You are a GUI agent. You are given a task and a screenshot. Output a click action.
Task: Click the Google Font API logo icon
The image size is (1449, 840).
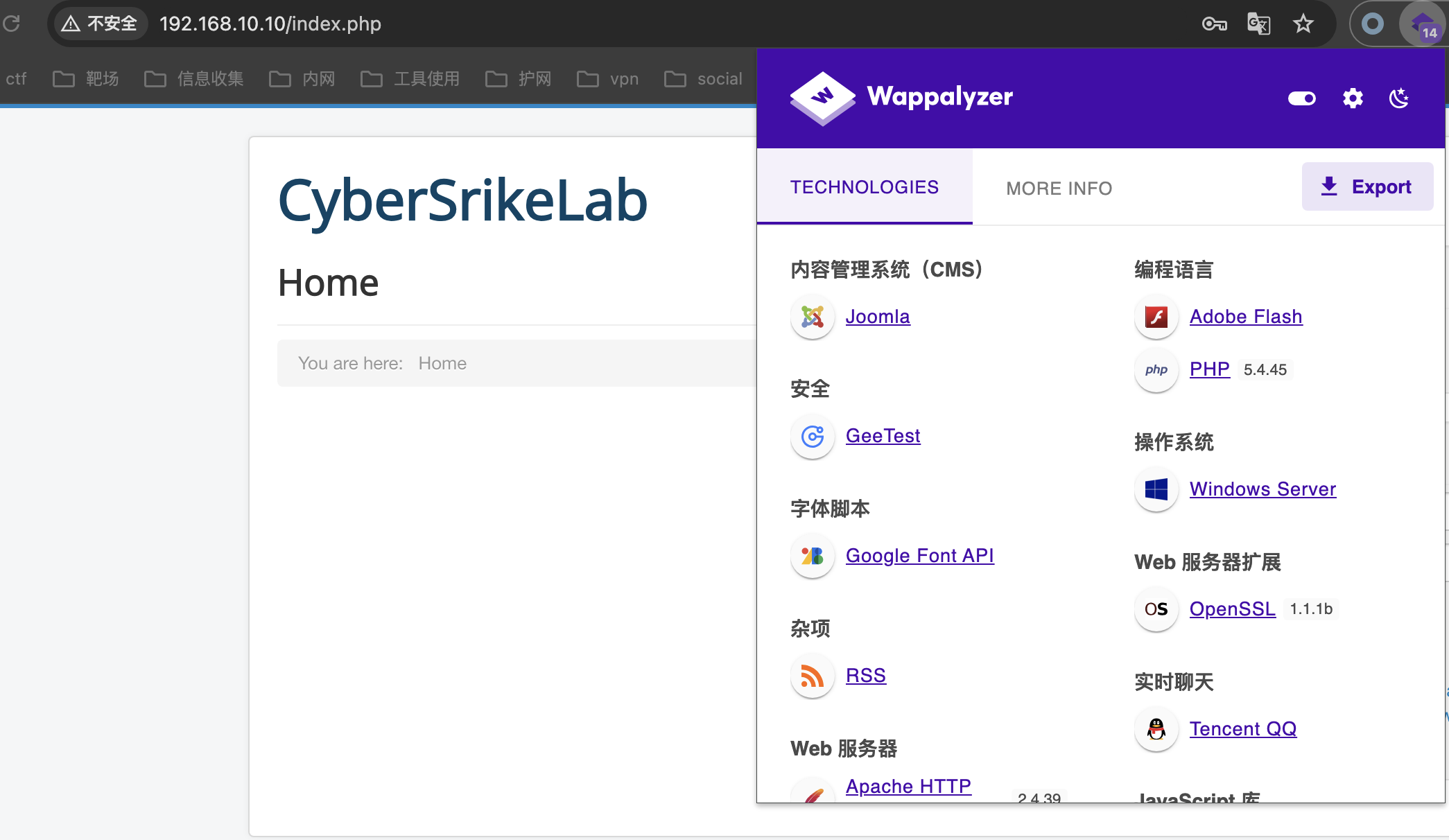coord(812,556)
